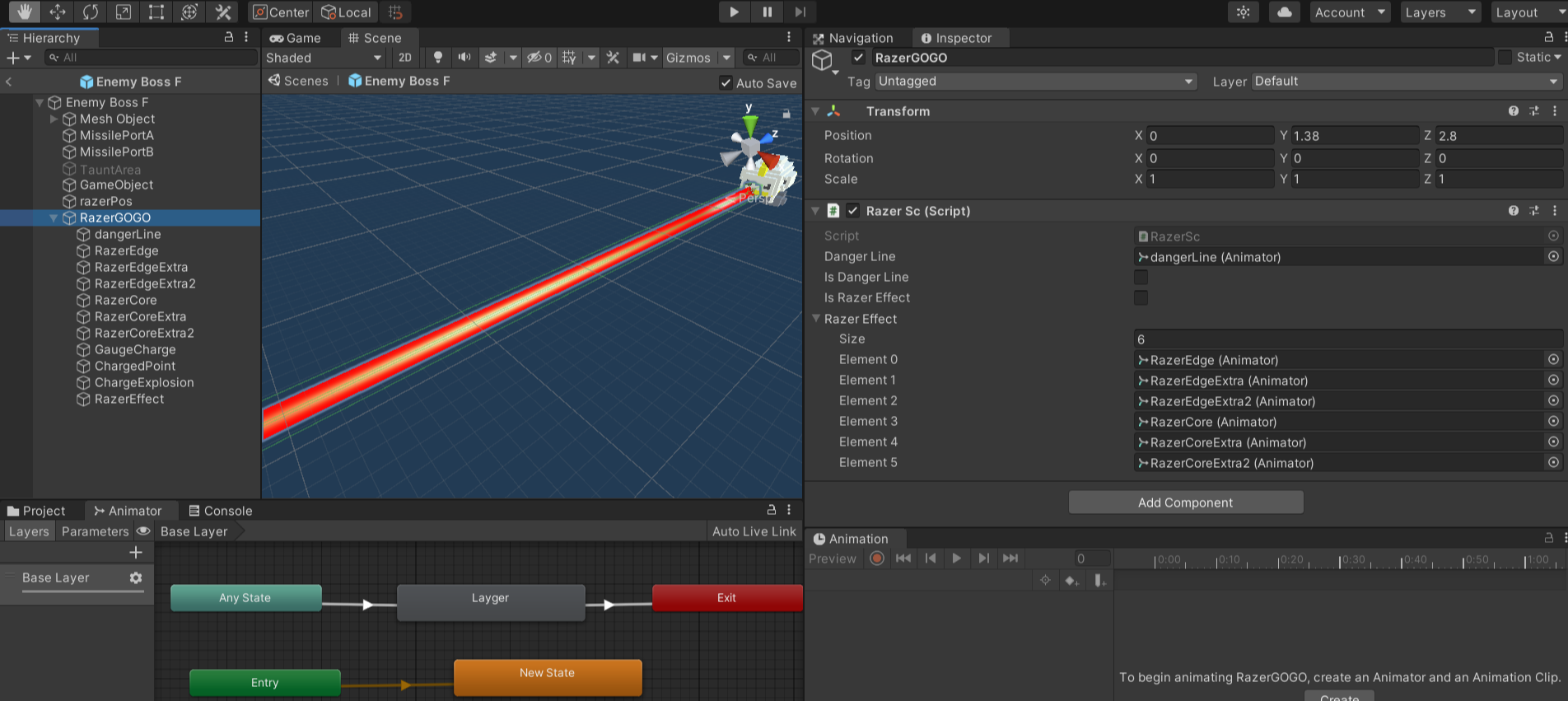Open the Layers dropdown in top toolbar

(1440, 12)
